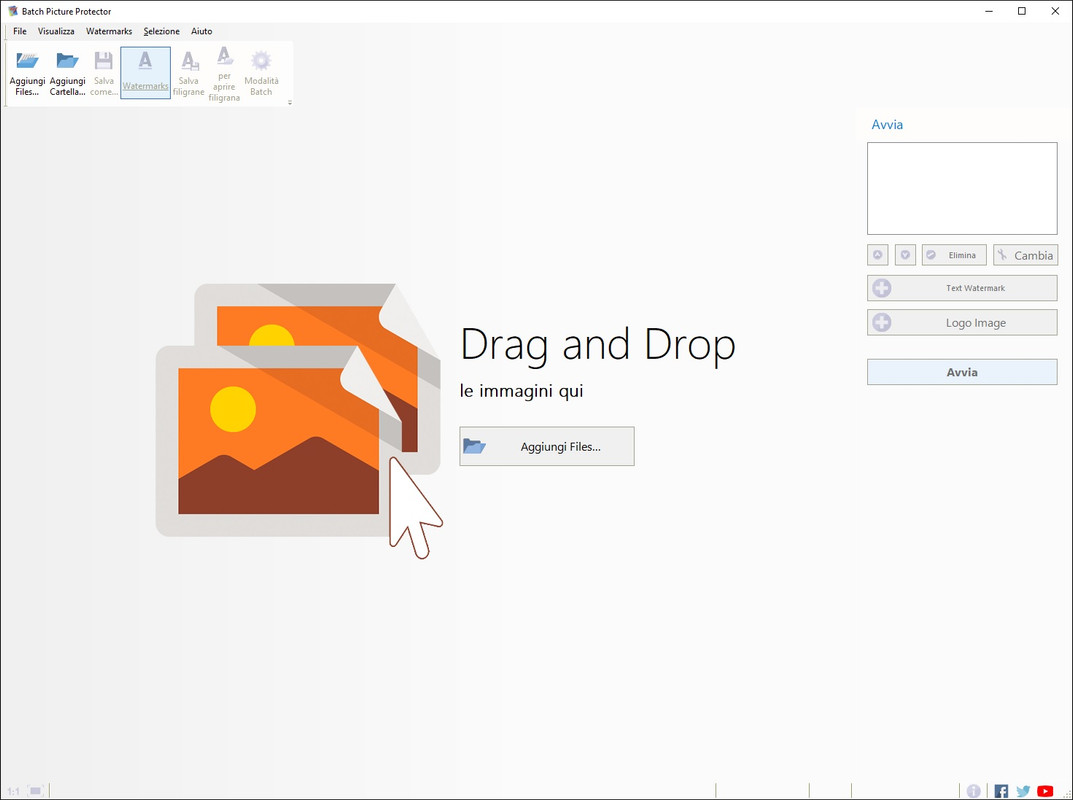This screenshot has height=800, width=1073.
Task: Click the fit-to-window icon in the status bar
Action: click(36, 791)
